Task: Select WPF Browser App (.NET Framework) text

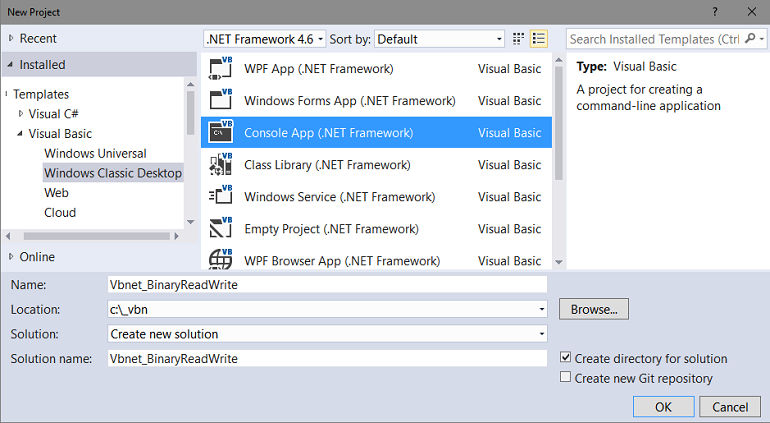Action: tap(342, 261)
